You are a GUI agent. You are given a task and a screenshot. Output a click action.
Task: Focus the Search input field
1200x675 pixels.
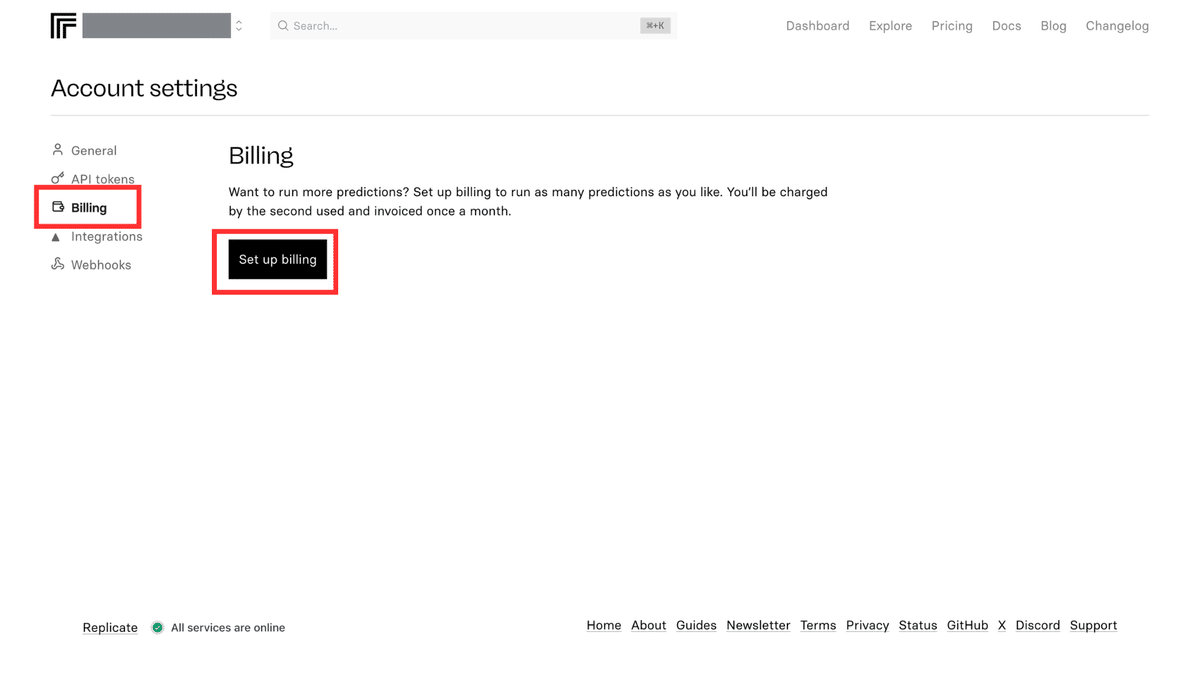(x=473, y=26)
